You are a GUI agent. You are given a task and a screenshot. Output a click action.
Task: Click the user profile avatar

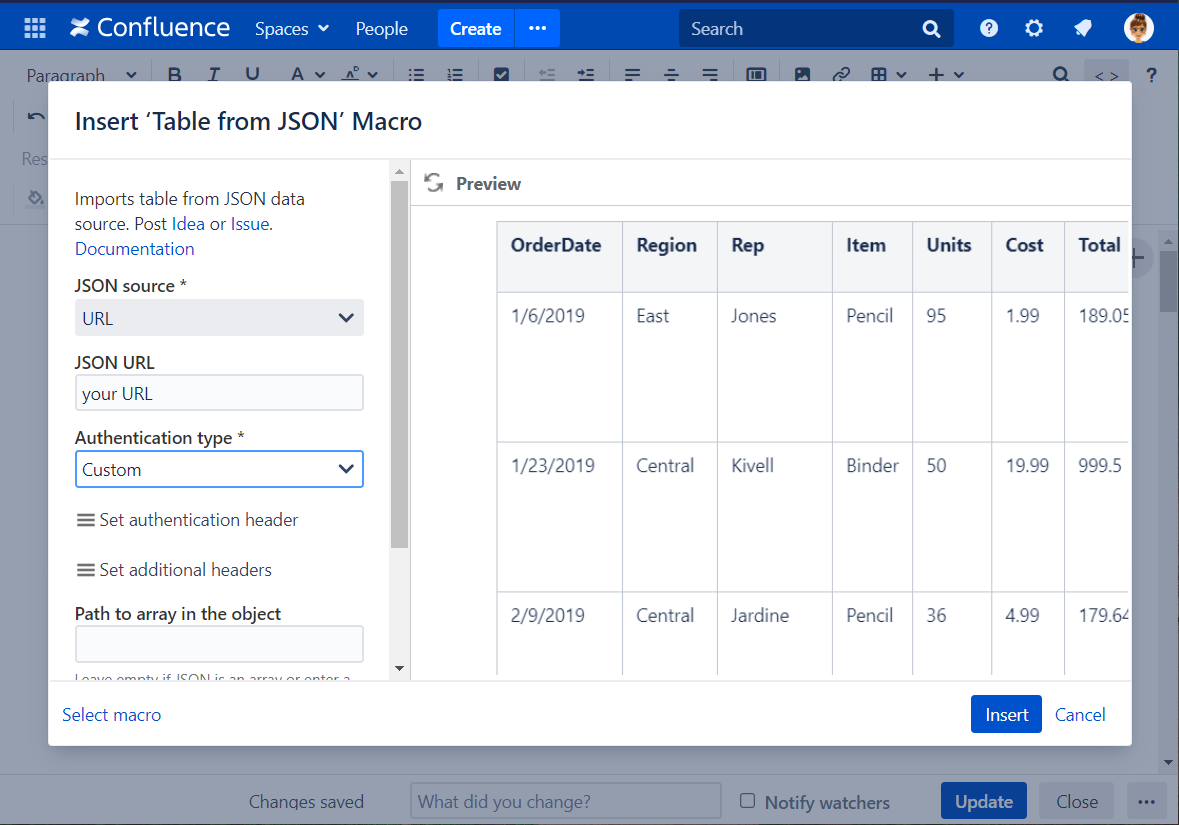pos(1138,28)
